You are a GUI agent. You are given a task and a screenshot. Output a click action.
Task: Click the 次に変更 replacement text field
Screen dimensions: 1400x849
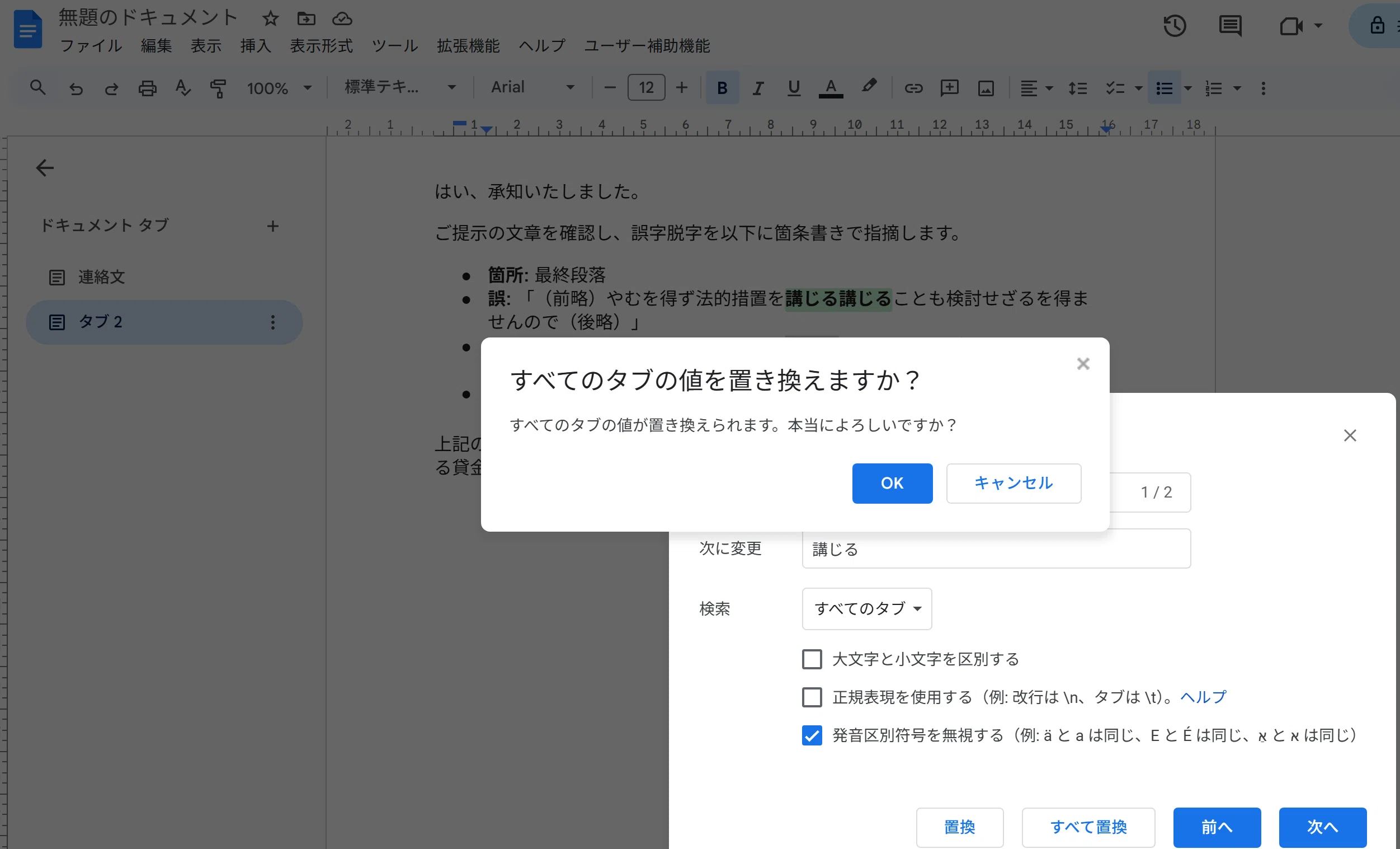pos(996,549)
